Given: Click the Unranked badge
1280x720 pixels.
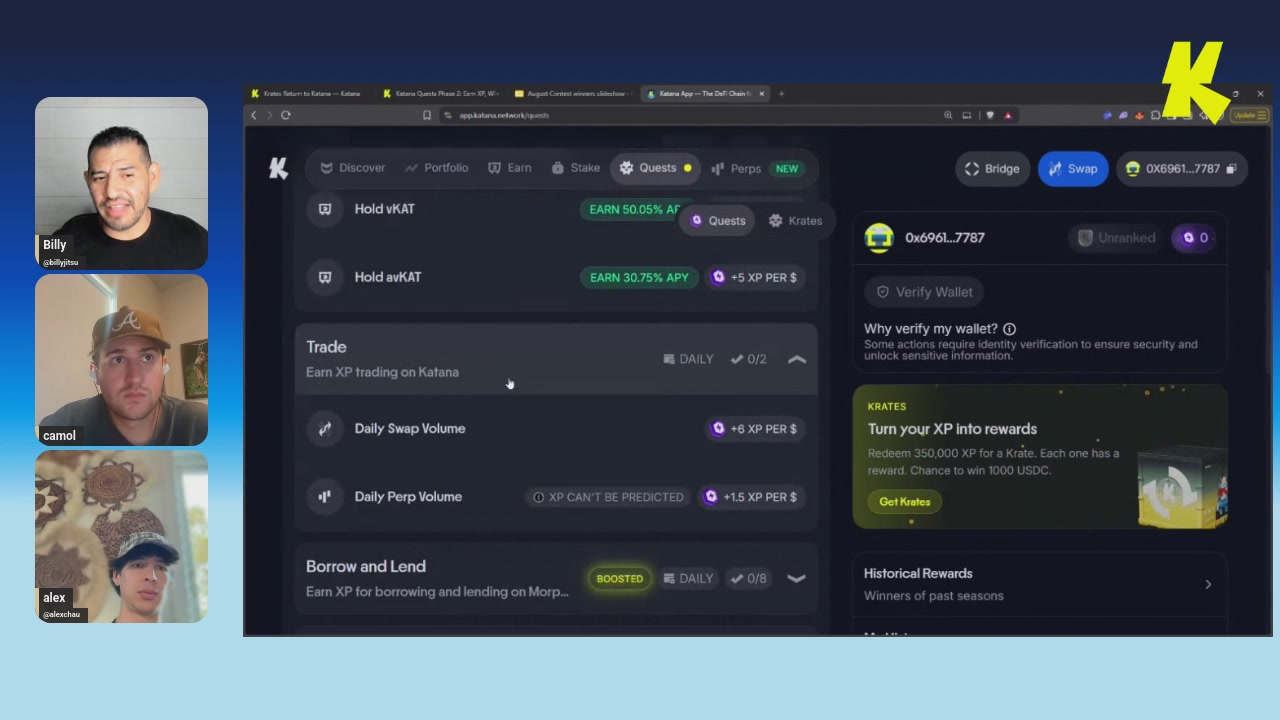Looking at the screenshot, I should click(1117, 238).
